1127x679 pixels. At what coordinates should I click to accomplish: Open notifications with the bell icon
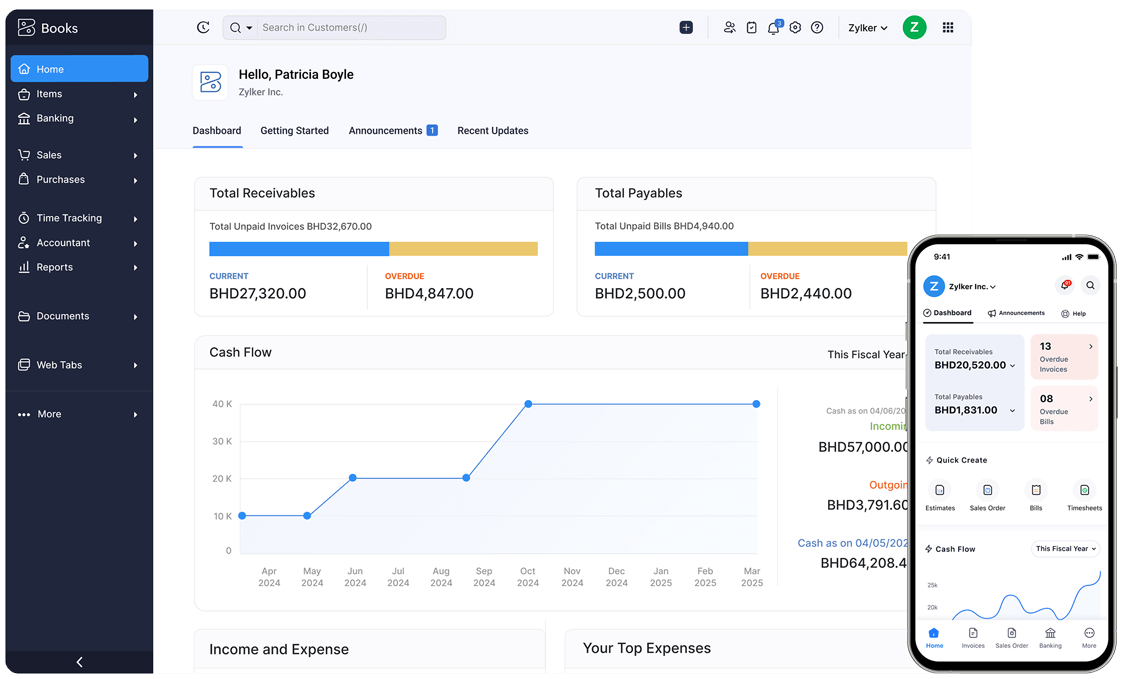click(773, 27)
